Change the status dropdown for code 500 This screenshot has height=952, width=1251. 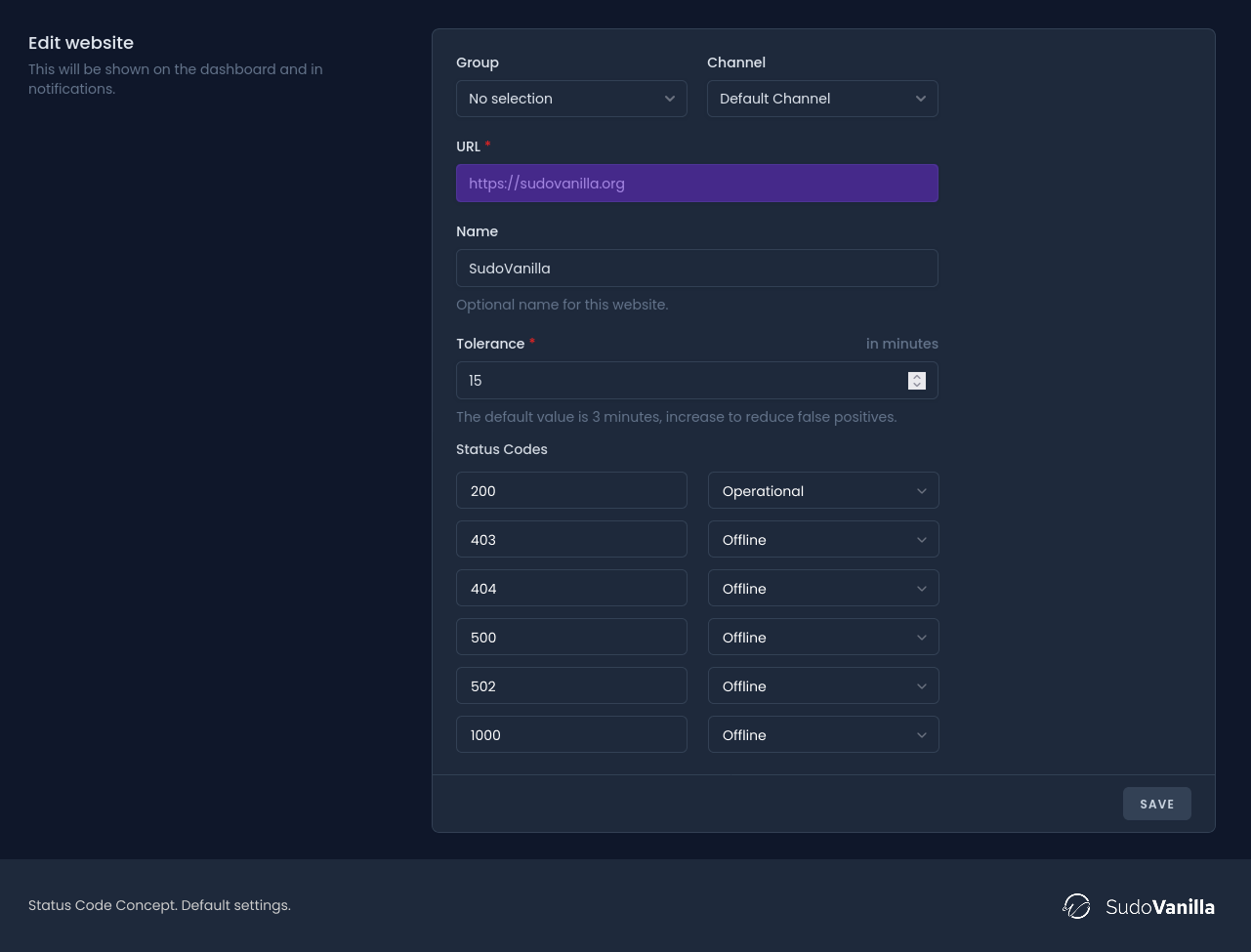click(x=823, y=638)
